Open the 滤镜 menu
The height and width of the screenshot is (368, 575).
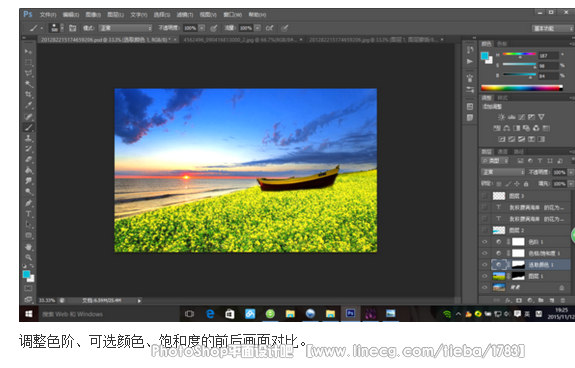184,15
